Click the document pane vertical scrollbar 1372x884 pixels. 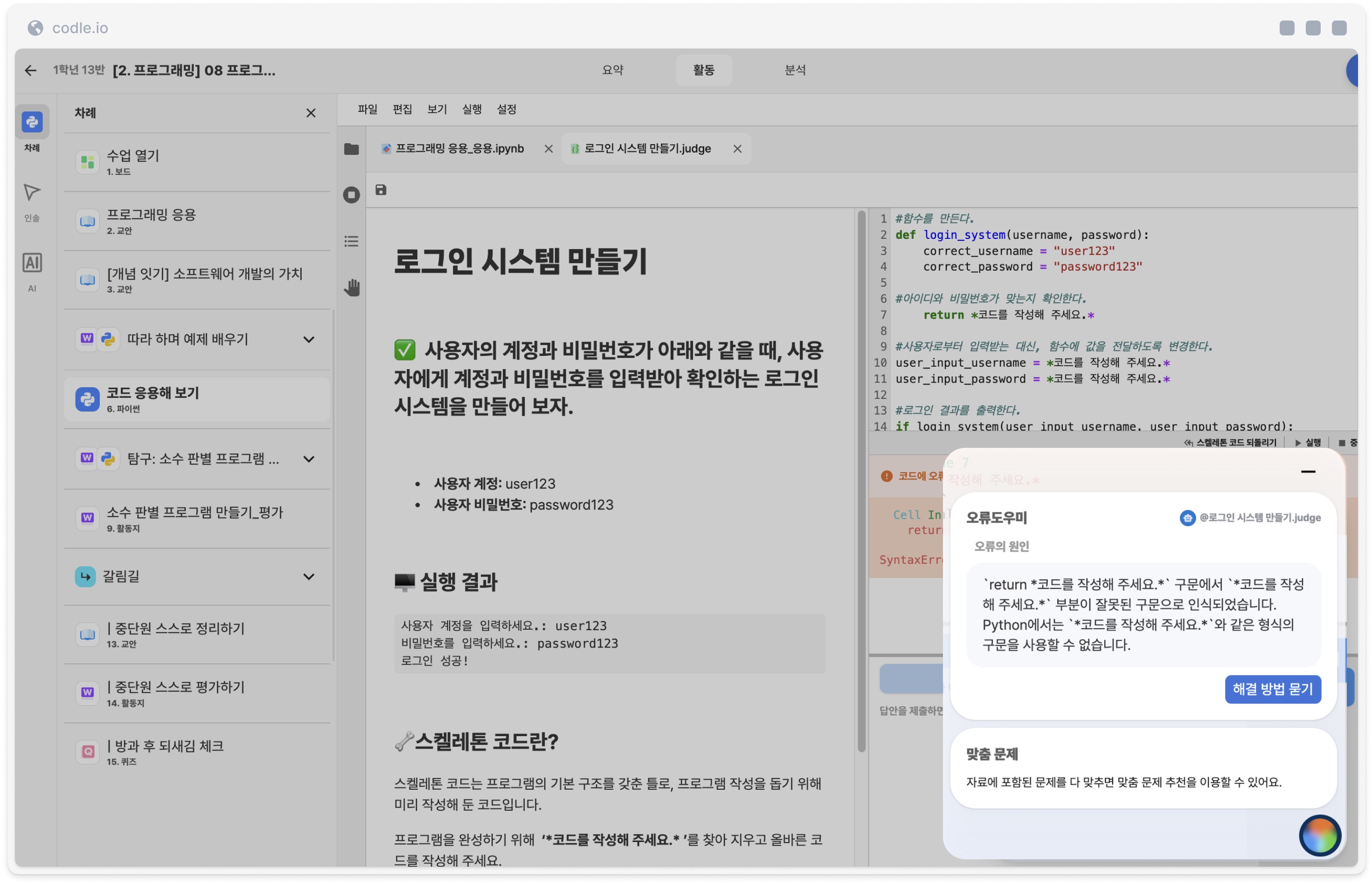pyautogui.click(x=861, y=482)
